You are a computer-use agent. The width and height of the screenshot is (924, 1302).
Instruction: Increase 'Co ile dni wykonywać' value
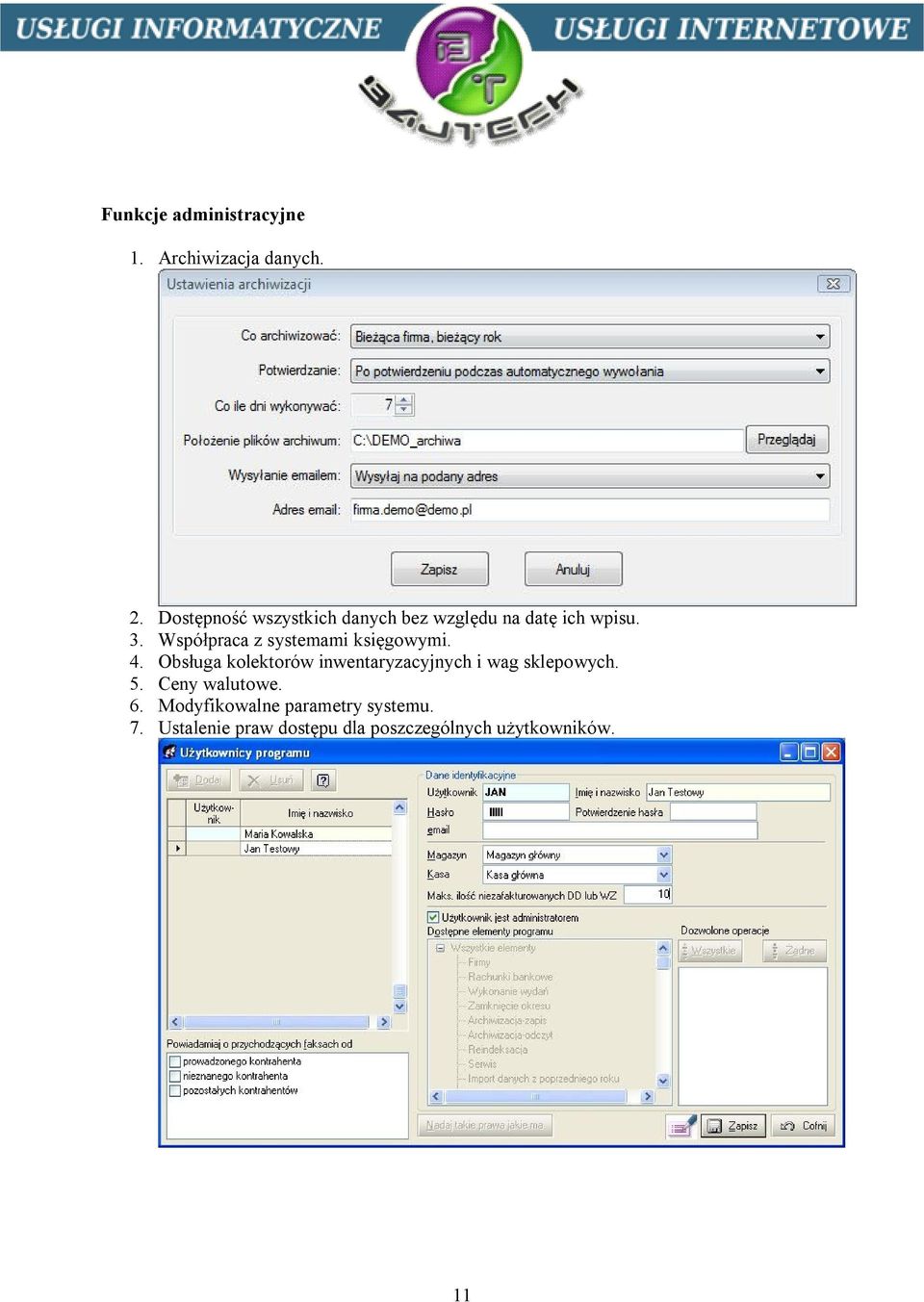[x=405, y=399]
